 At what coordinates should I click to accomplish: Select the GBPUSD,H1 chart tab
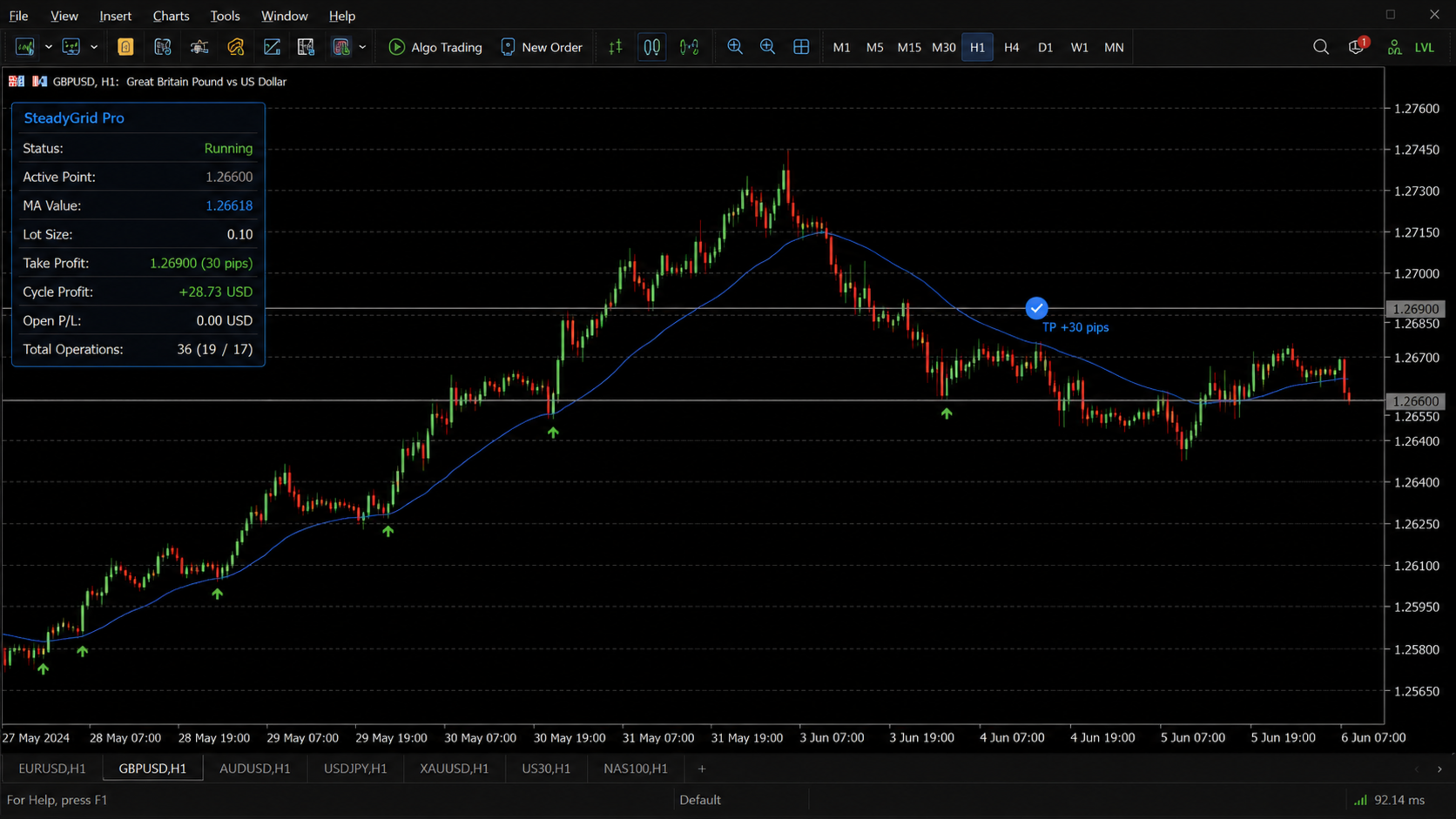pyautogui.click(x=152, y=769)
